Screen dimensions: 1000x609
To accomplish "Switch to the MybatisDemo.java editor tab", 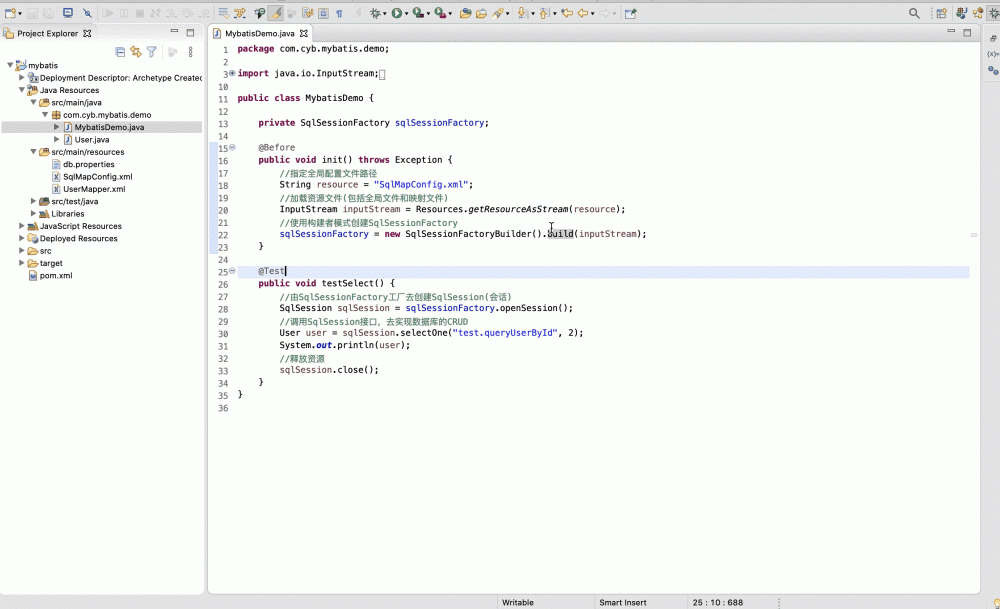I will pos(259,33).
